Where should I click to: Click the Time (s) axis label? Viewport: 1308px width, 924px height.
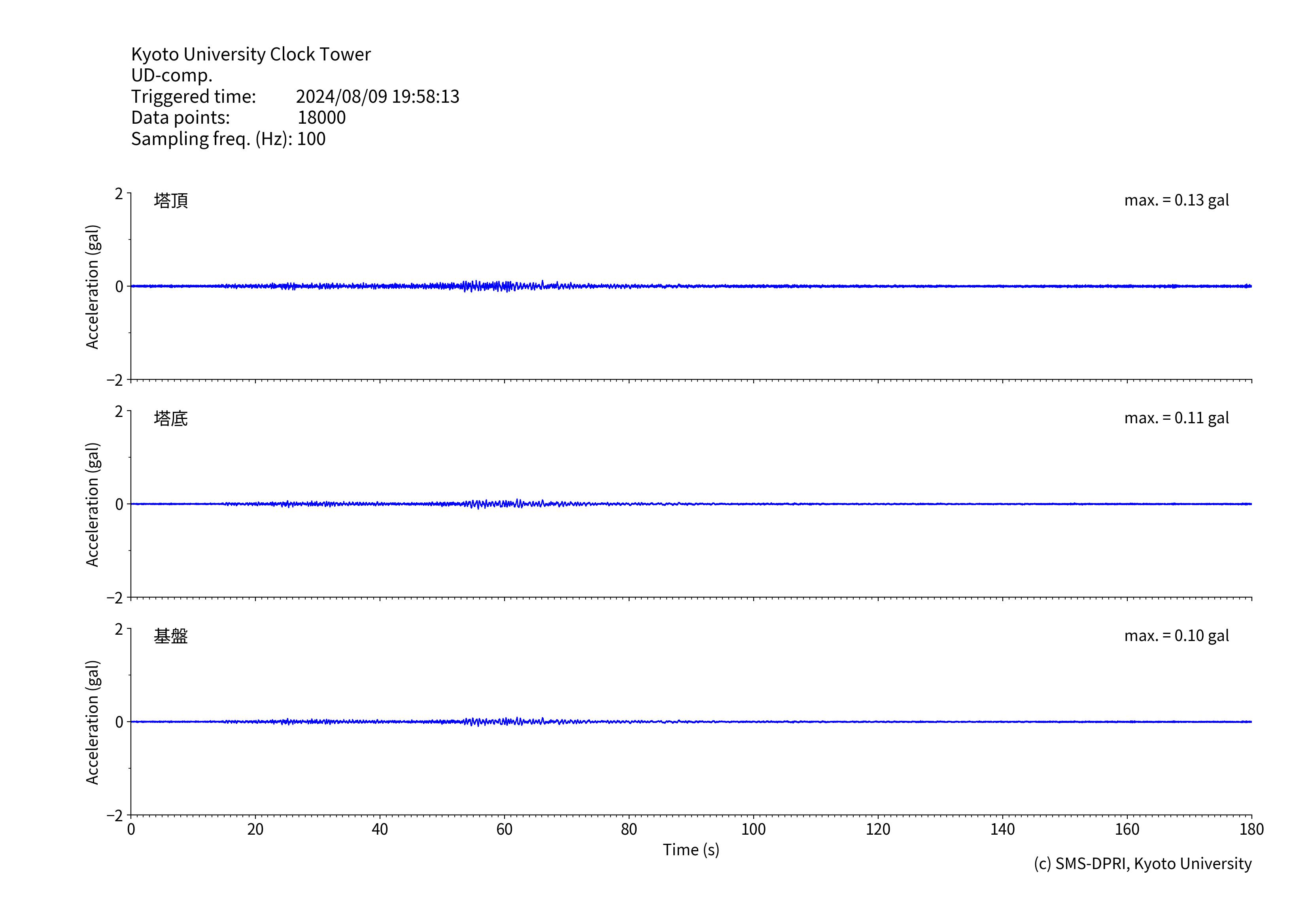click(x=690, y=850)
